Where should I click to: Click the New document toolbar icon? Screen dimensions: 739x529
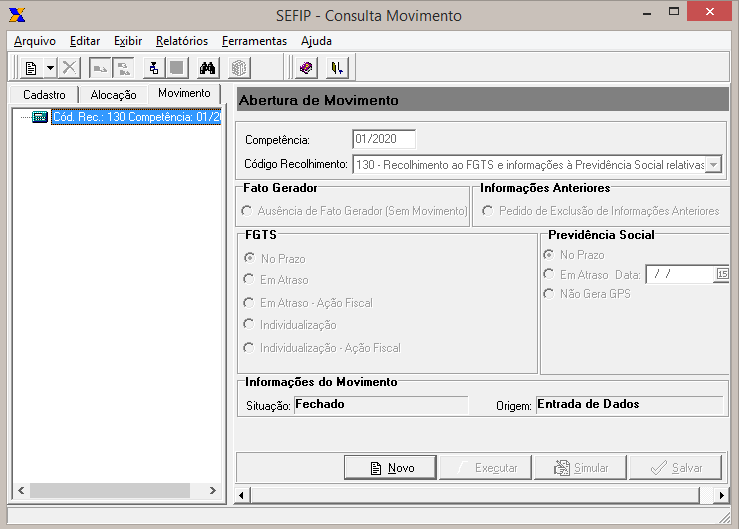31,68
